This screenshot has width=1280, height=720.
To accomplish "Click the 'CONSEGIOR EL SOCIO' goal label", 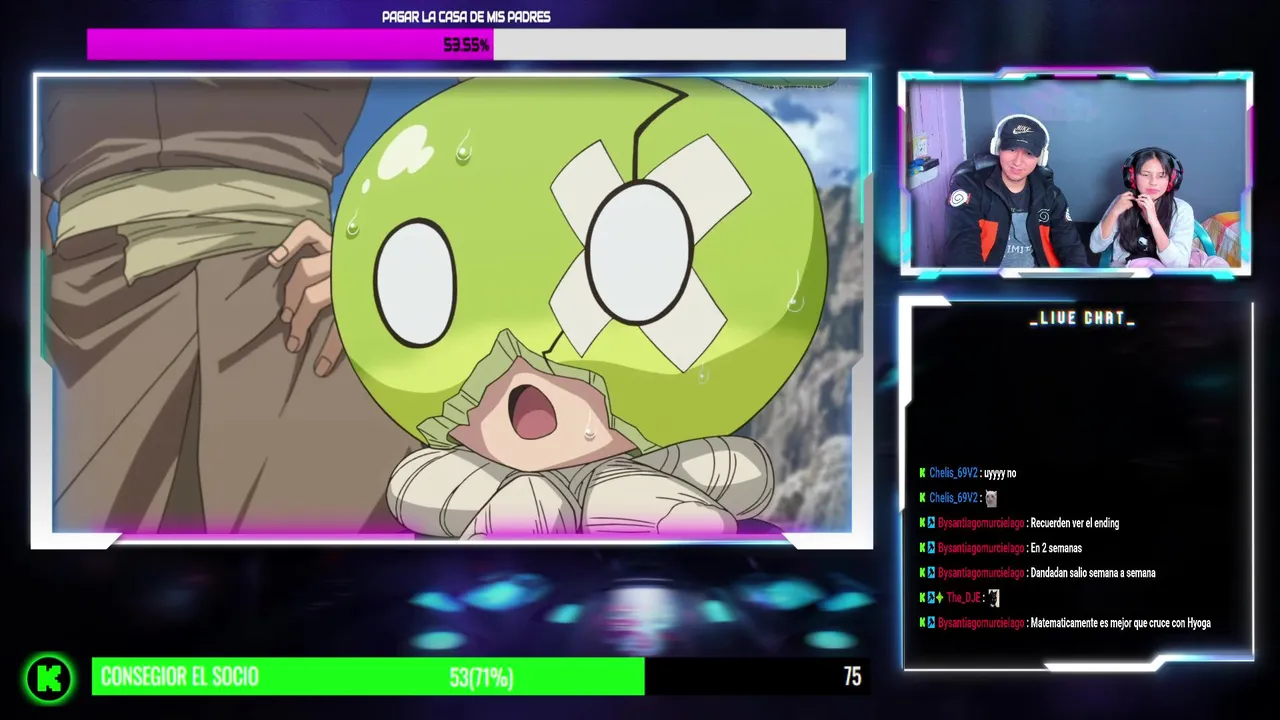I will point(180,677).
